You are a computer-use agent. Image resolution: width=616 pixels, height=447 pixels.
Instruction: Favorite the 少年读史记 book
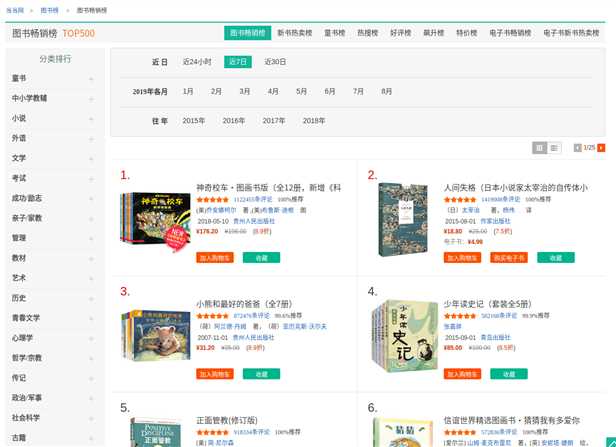[509, 374]
